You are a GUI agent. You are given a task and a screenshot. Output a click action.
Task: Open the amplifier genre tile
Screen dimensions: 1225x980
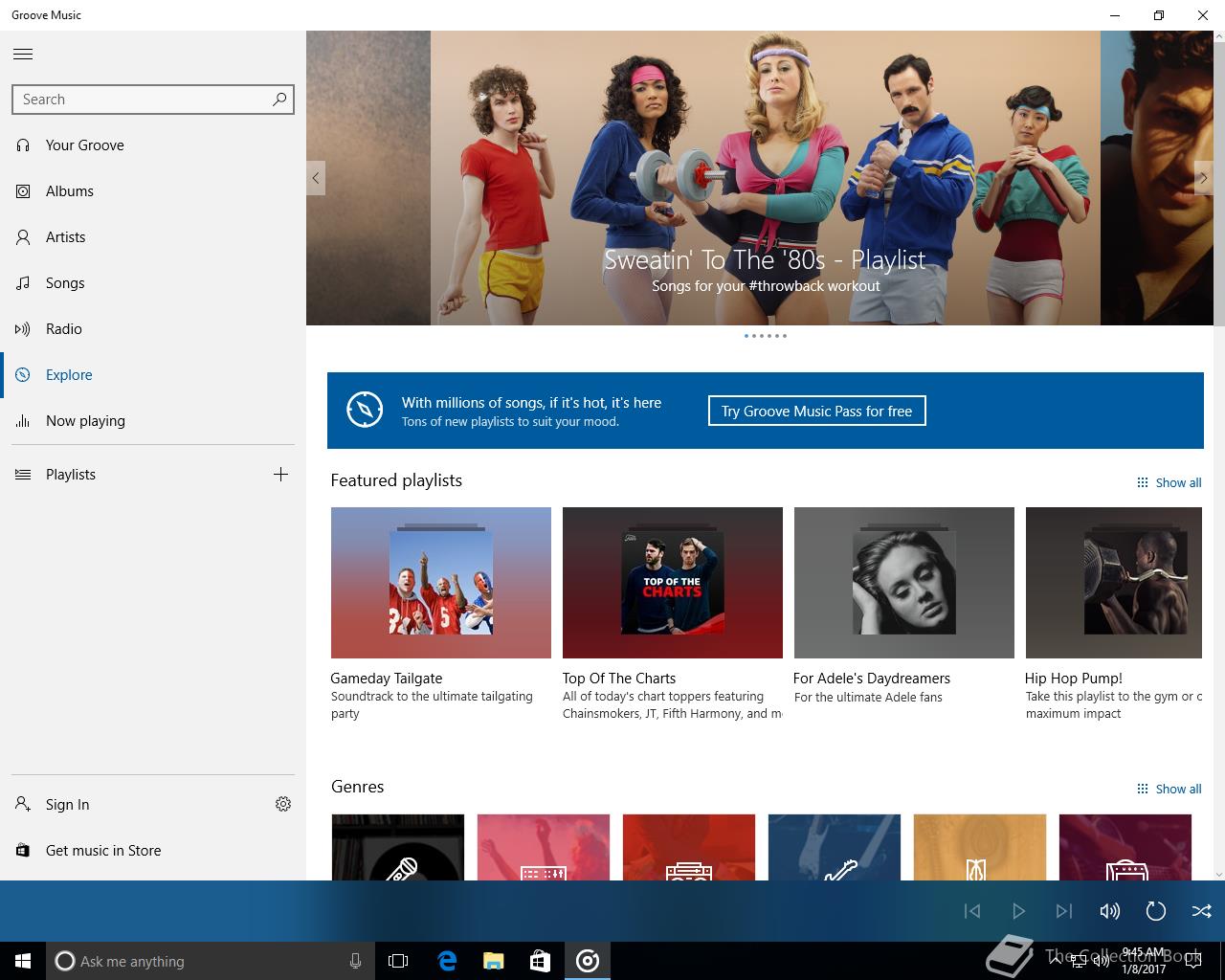click(x=1125, y=847)
